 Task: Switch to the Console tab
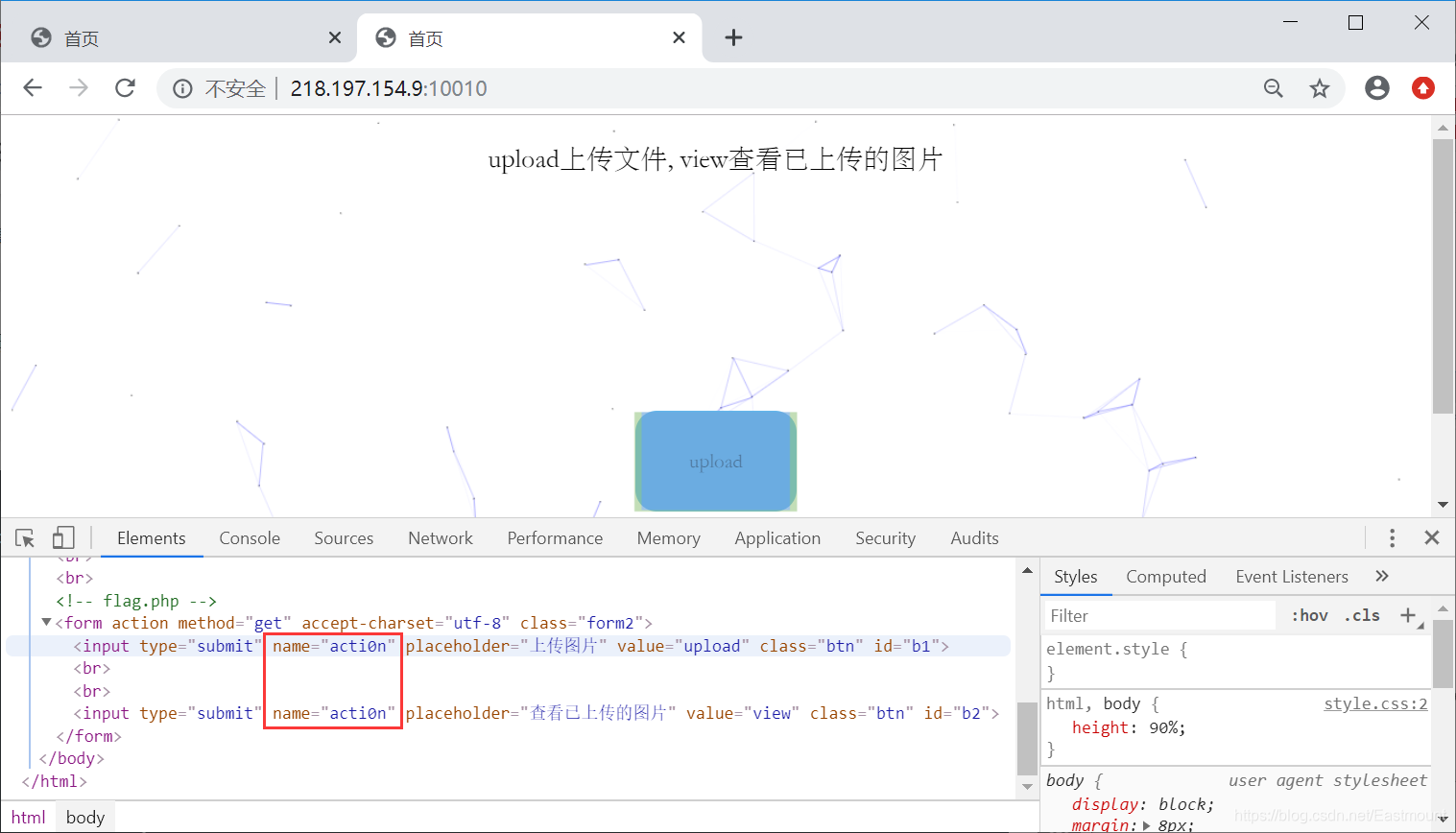[x=250, y=538]
